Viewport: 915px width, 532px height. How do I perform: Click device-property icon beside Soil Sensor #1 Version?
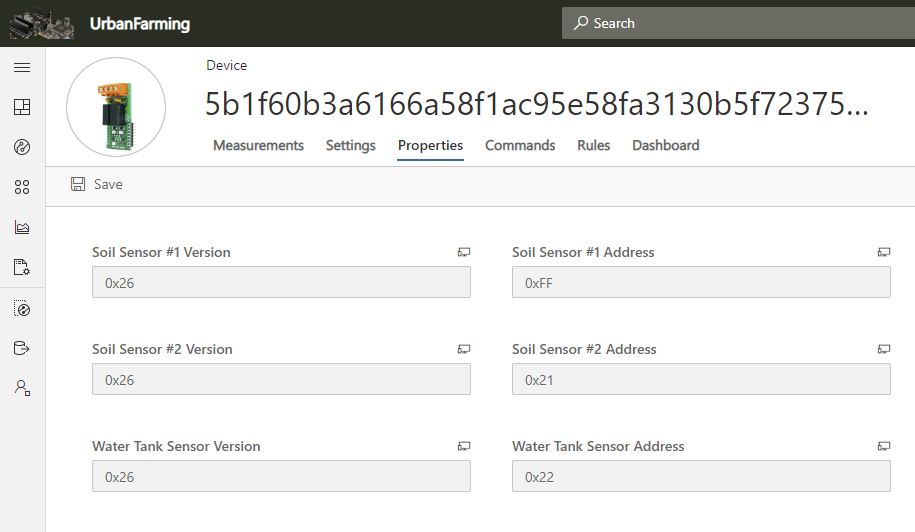(x=464, y=252)
